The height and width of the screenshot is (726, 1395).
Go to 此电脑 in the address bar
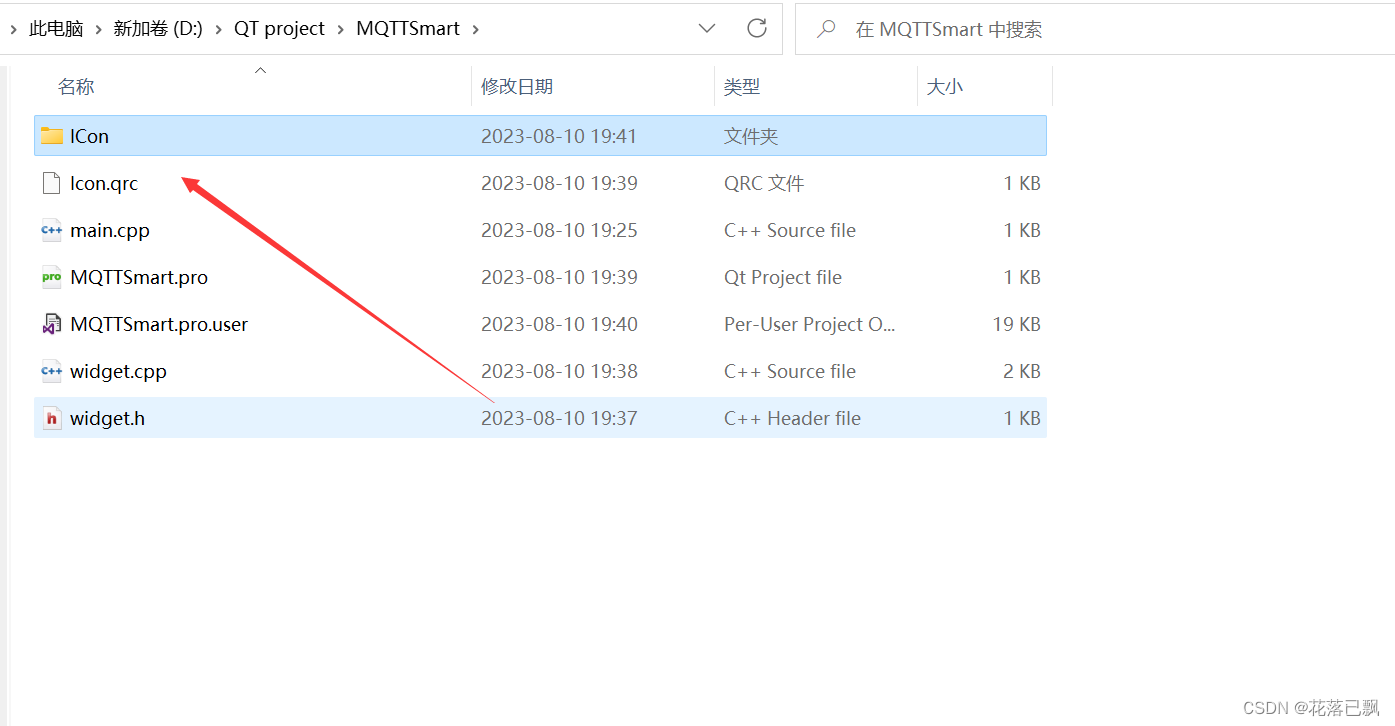[x=56, y=29]
